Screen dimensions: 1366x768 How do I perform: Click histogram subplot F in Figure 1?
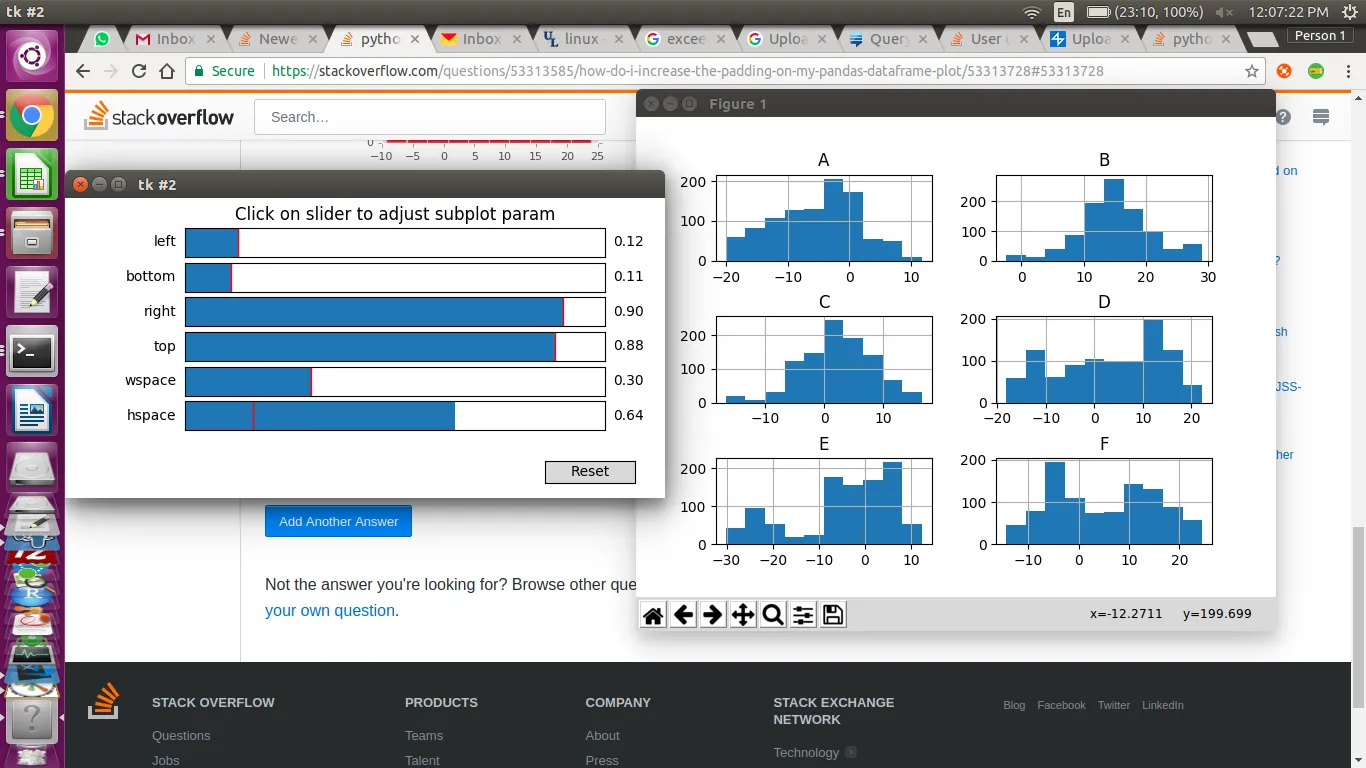click(x=1104, y=502)
